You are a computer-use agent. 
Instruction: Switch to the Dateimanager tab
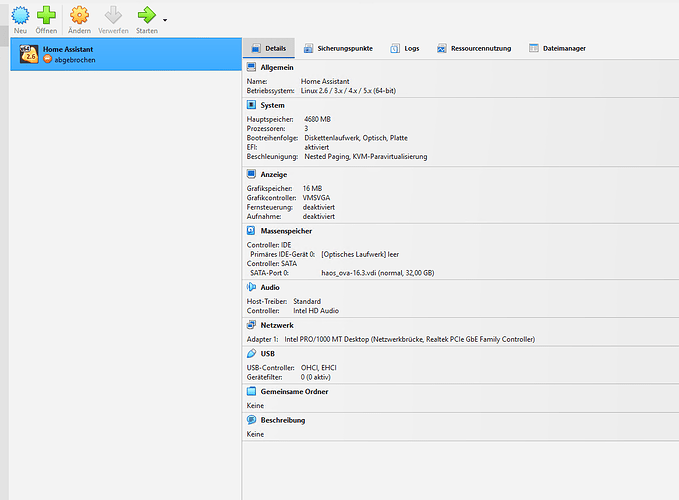point(557,48)
